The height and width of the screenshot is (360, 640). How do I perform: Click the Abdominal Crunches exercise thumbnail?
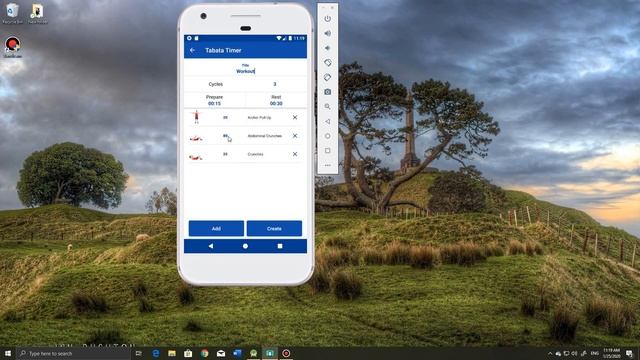click(196, 138)
